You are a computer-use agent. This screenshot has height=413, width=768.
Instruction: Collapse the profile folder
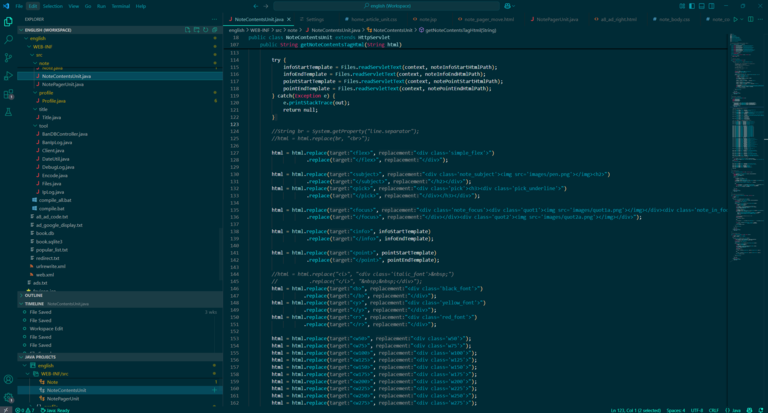35,93
